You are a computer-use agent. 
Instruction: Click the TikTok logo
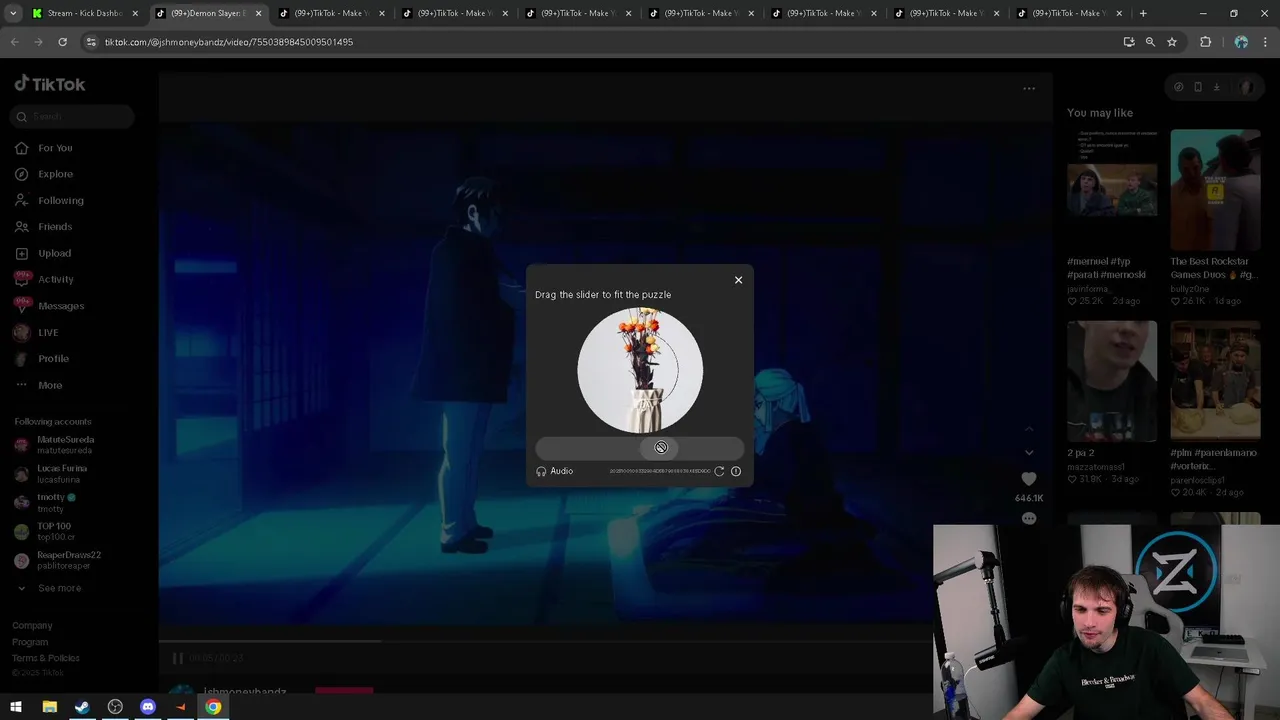click(50, 84)
